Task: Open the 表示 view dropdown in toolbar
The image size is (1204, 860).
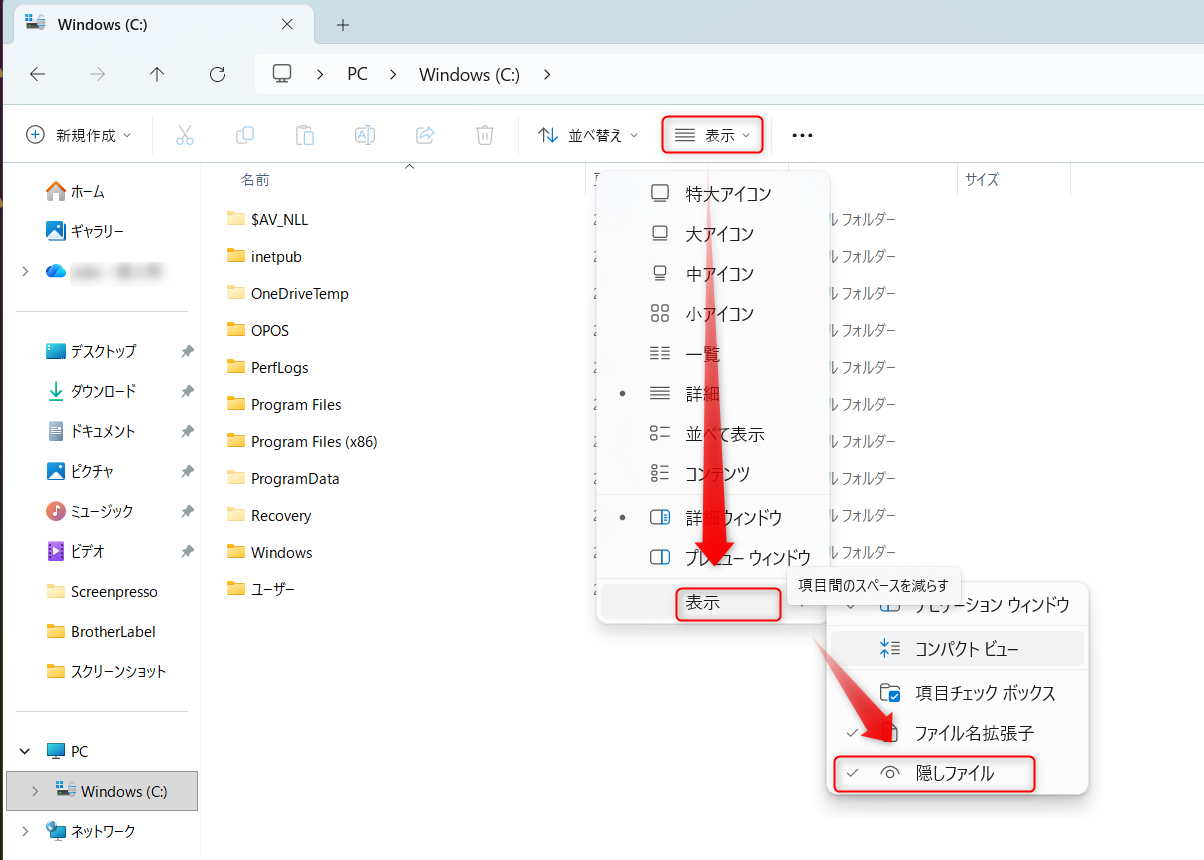Action: tap(712, 135)
